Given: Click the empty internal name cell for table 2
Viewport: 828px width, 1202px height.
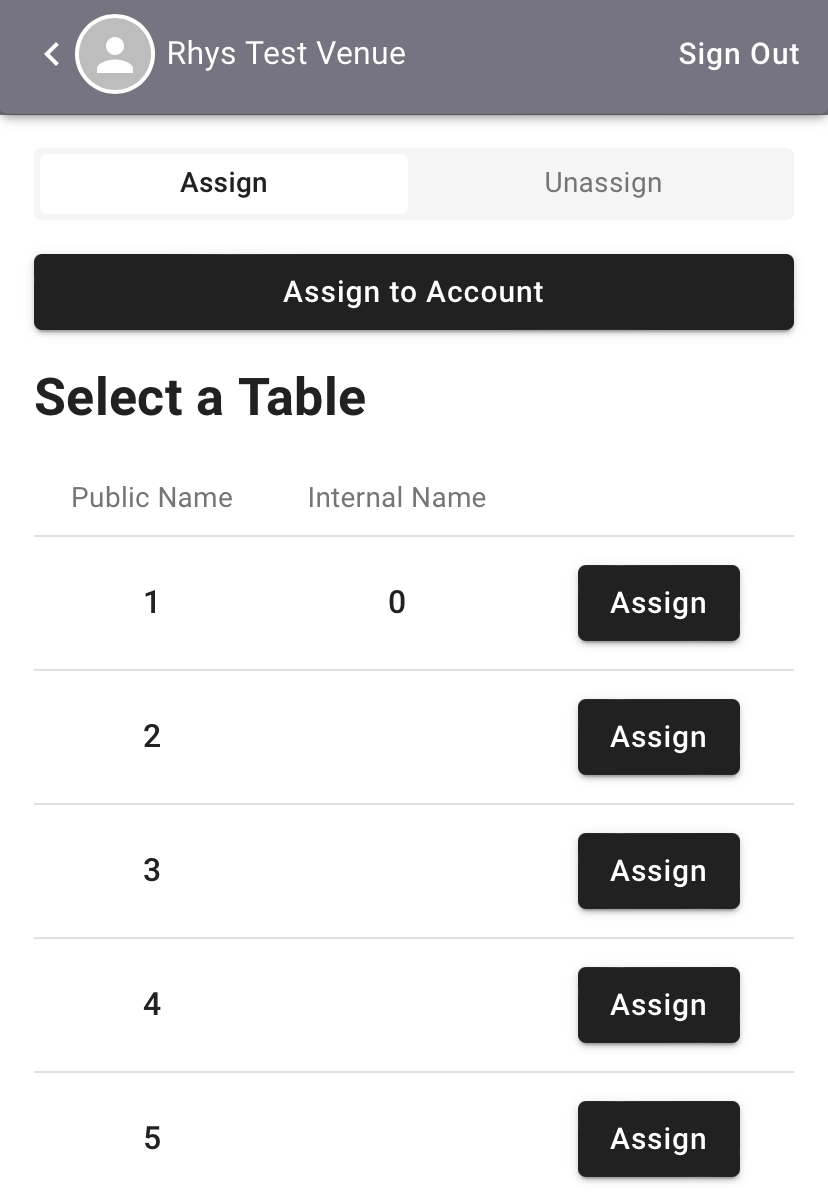Looking at the screenshot, I should coord(397,737).
